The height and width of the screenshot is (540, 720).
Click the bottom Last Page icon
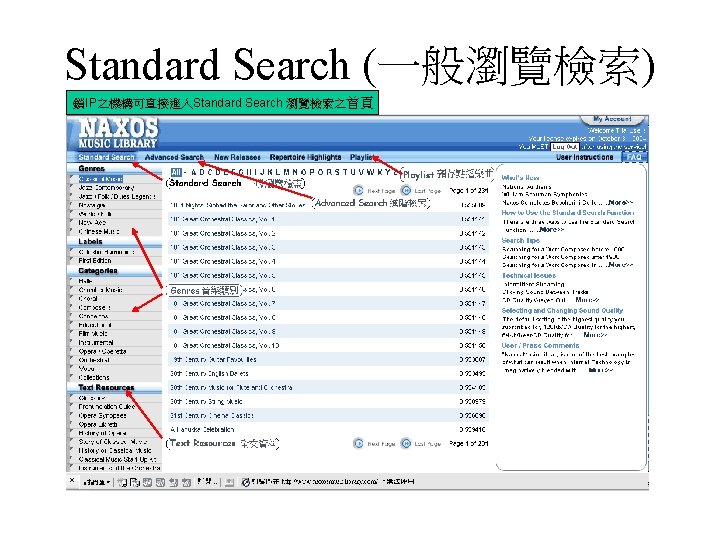pyautogui.click(x=406, y=444)
